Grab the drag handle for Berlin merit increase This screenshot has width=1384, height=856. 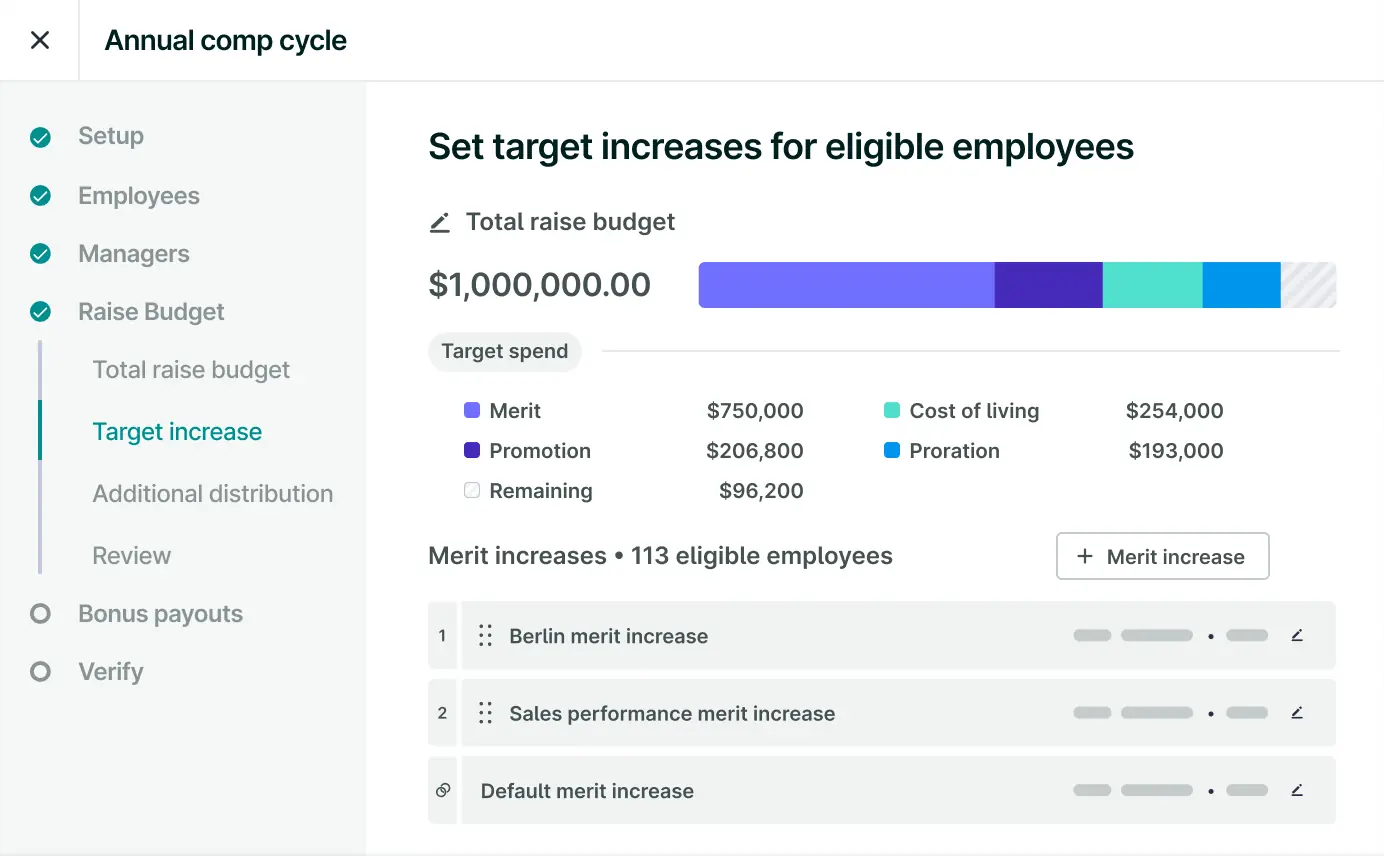click(x=485, y=636)
